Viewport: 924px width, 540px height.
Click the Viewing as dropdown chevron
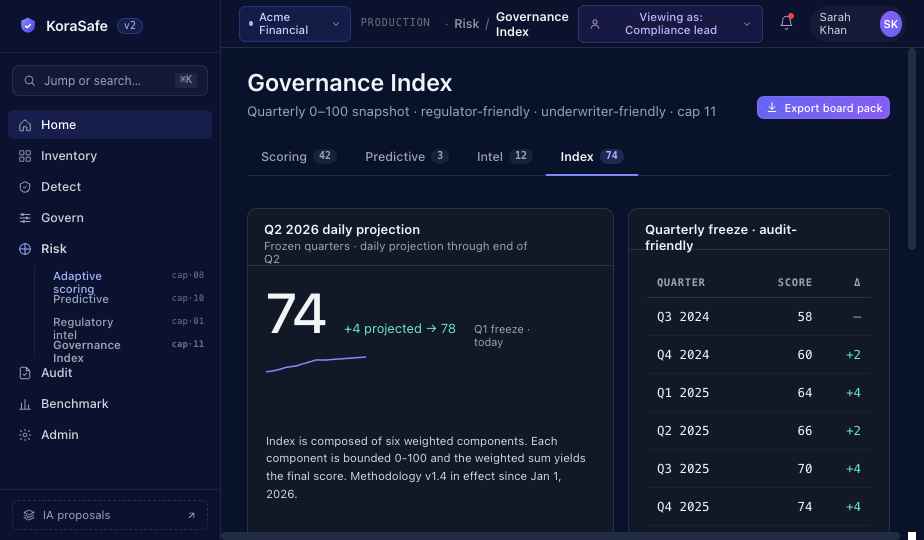point(747,24)
